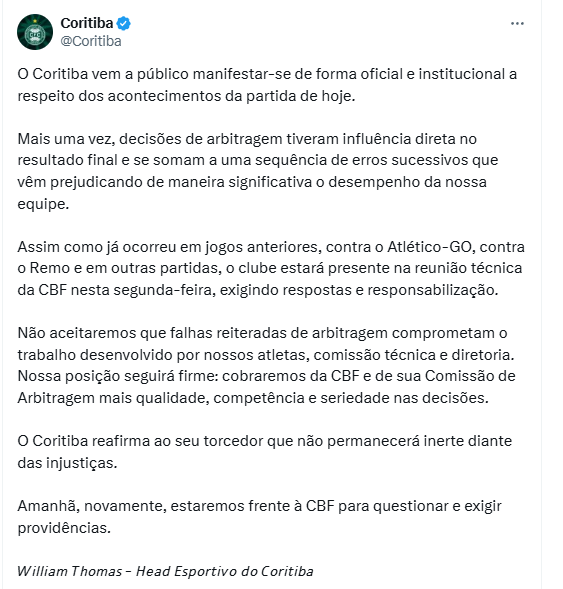This screenshot has height=589, width=563.
Task: Click the paragraph starting "Assim como já ocorreu"
Action: 271,268
